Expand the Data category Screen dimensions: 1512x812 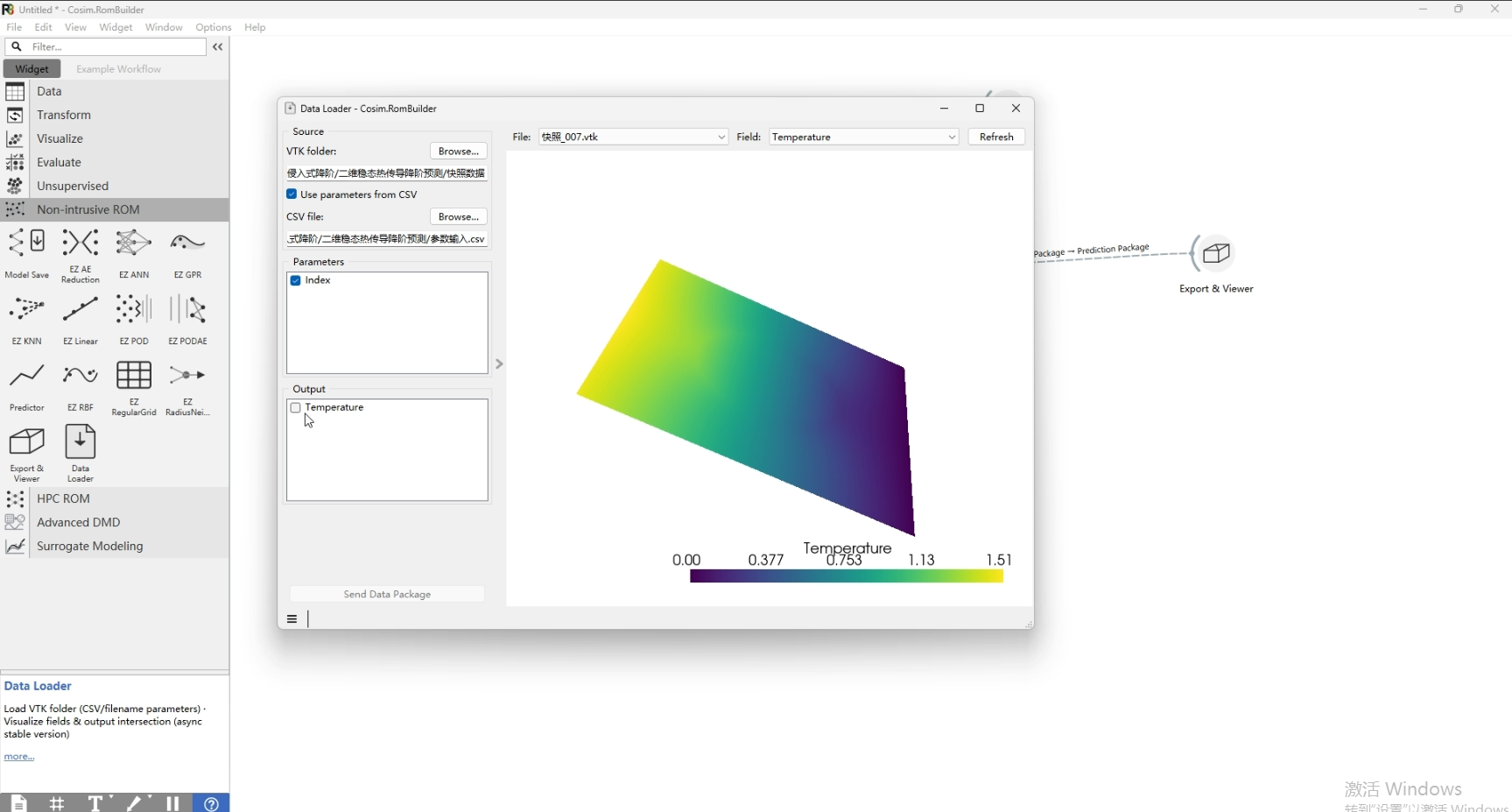coord(115,91)
